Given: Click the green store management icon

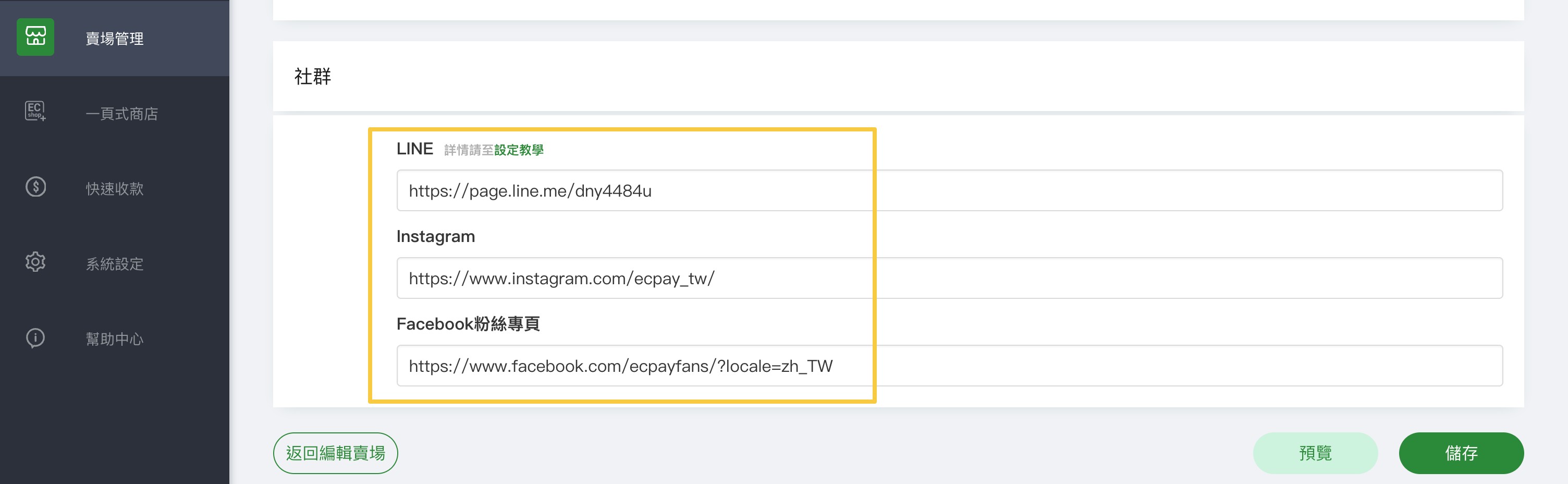Looking at the screenshot, I should (35, 37).
